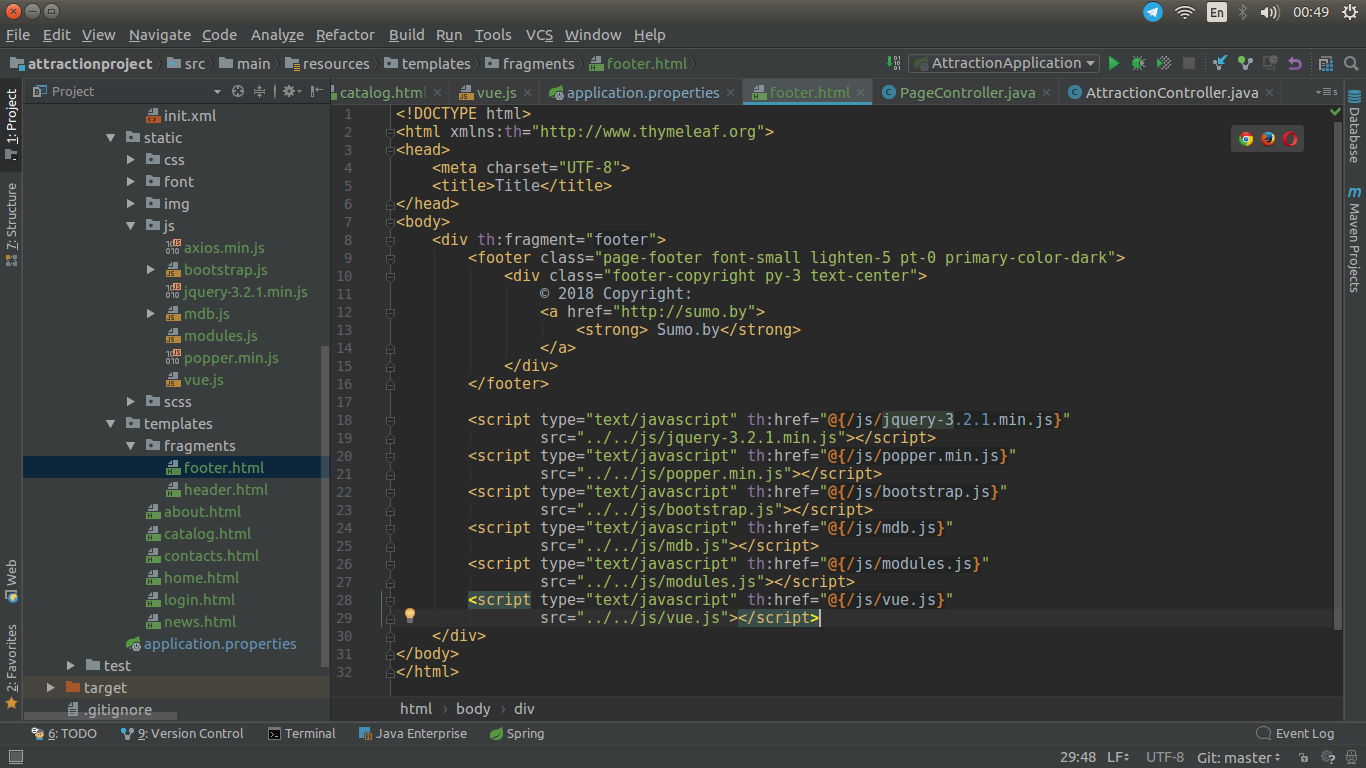Collapse the fragments folder
1366x768 pixels.
pyautogui.click(x=131, y=446)
